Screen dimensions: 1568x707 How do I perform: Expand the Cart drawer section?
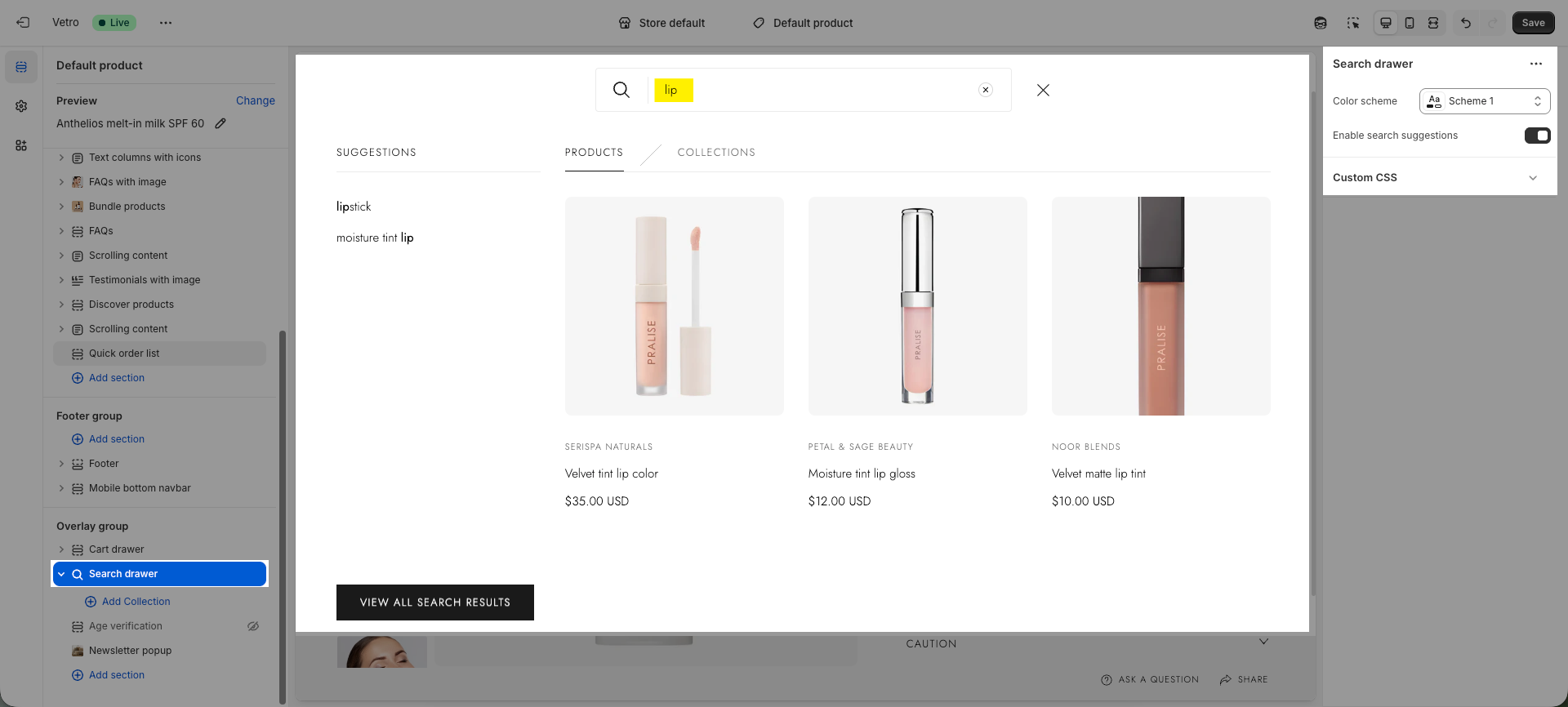click(x=61, y=549)
